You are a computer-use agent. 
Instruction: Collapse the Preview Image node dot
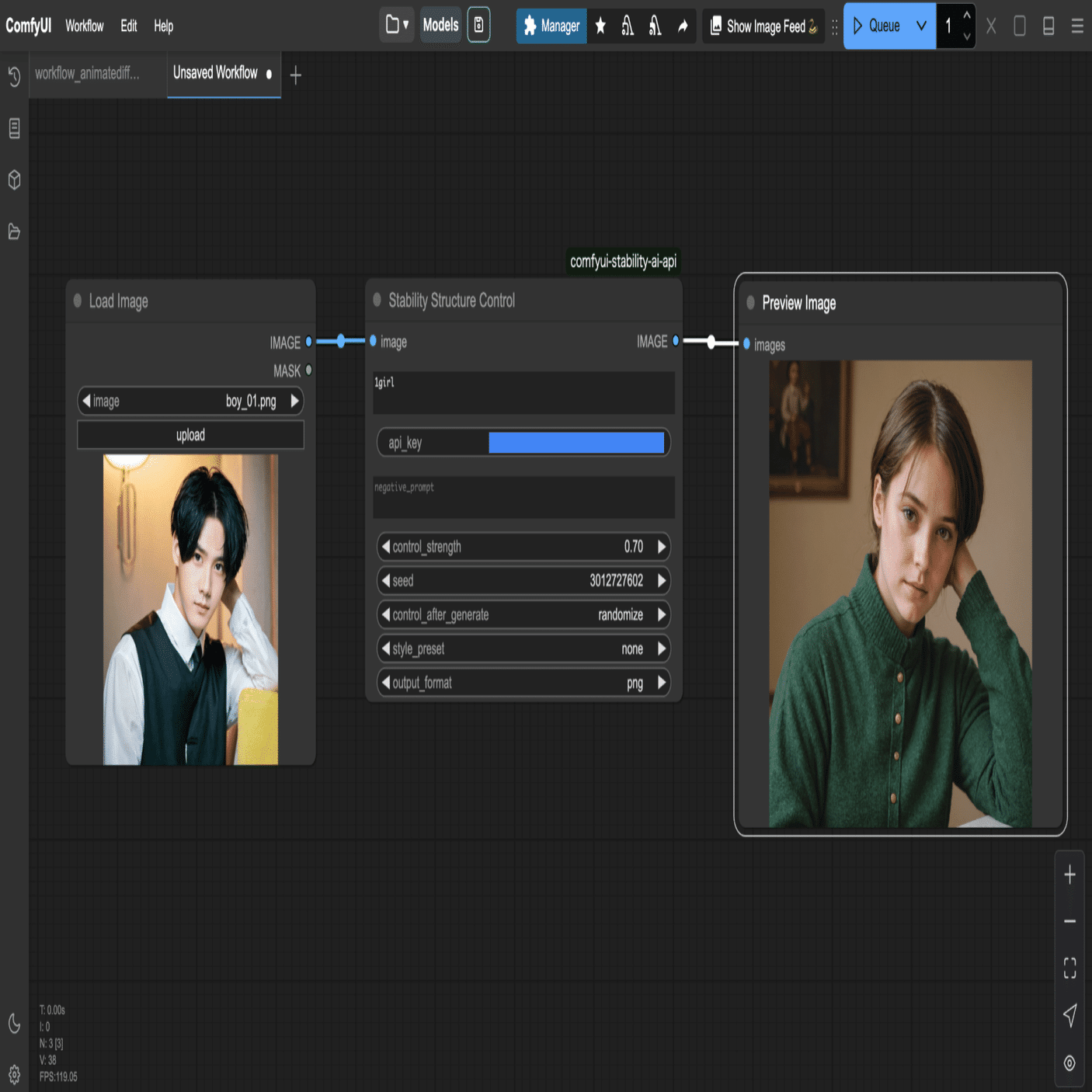point(750,303)
